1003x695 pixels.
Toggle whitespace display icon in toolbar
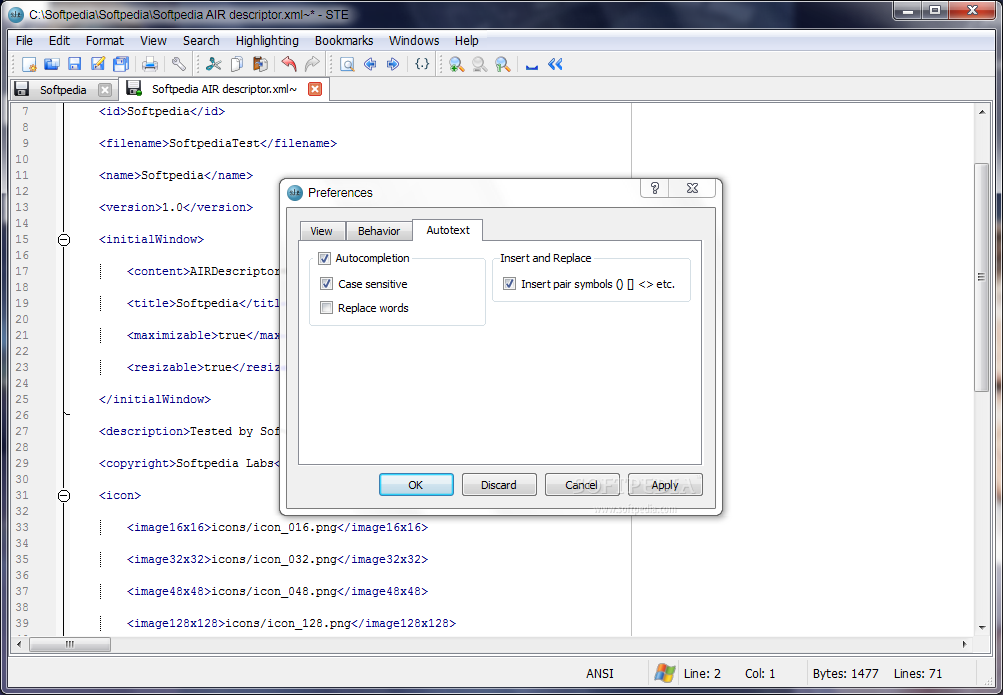click(532, 64)
